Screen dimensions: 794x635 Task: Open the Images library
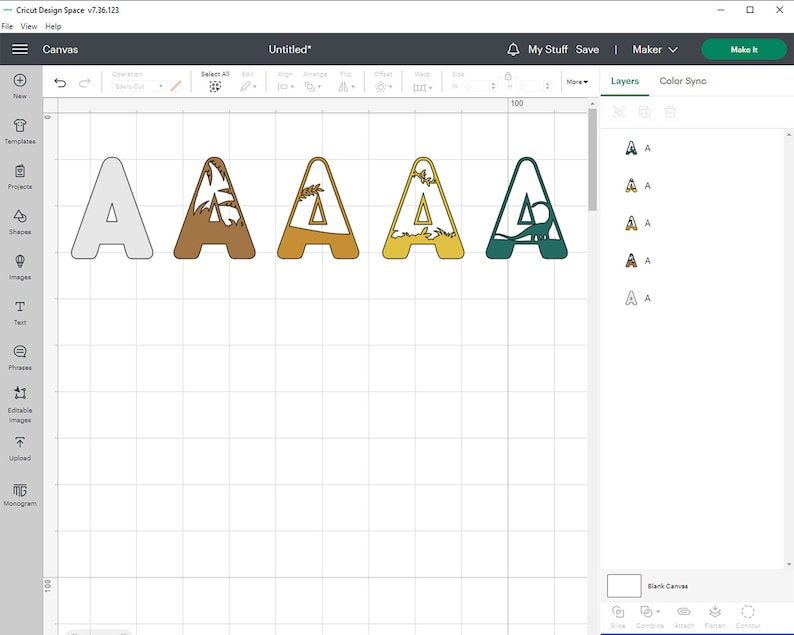click(20, 267)
